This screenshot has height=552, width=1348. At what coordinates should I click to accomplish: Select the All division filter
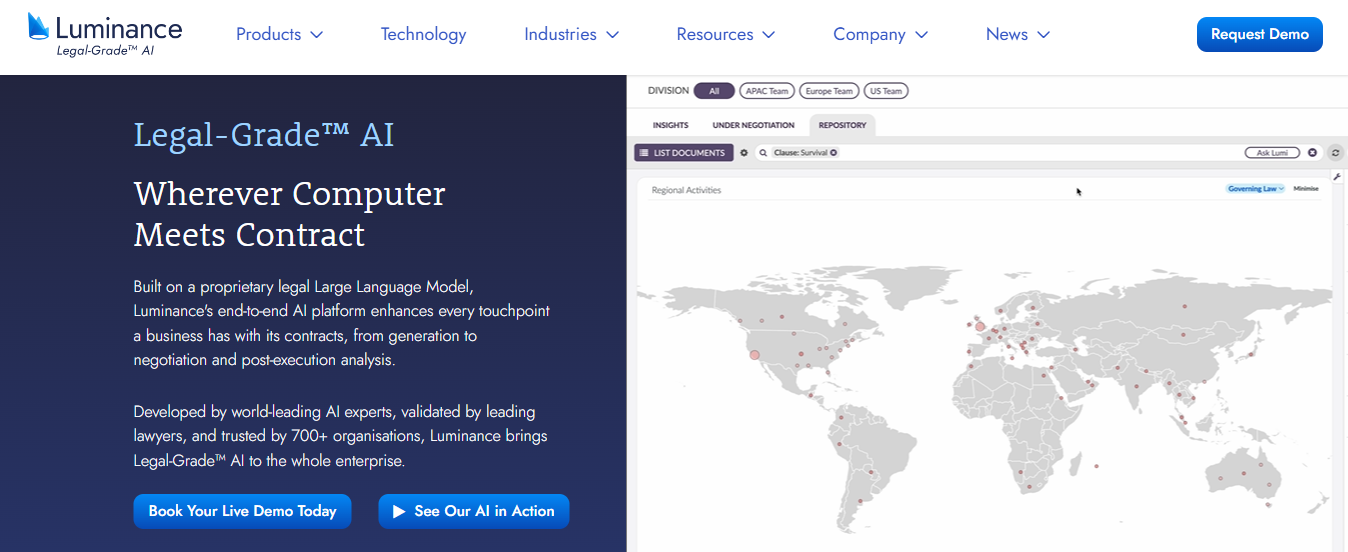point(714,91)
